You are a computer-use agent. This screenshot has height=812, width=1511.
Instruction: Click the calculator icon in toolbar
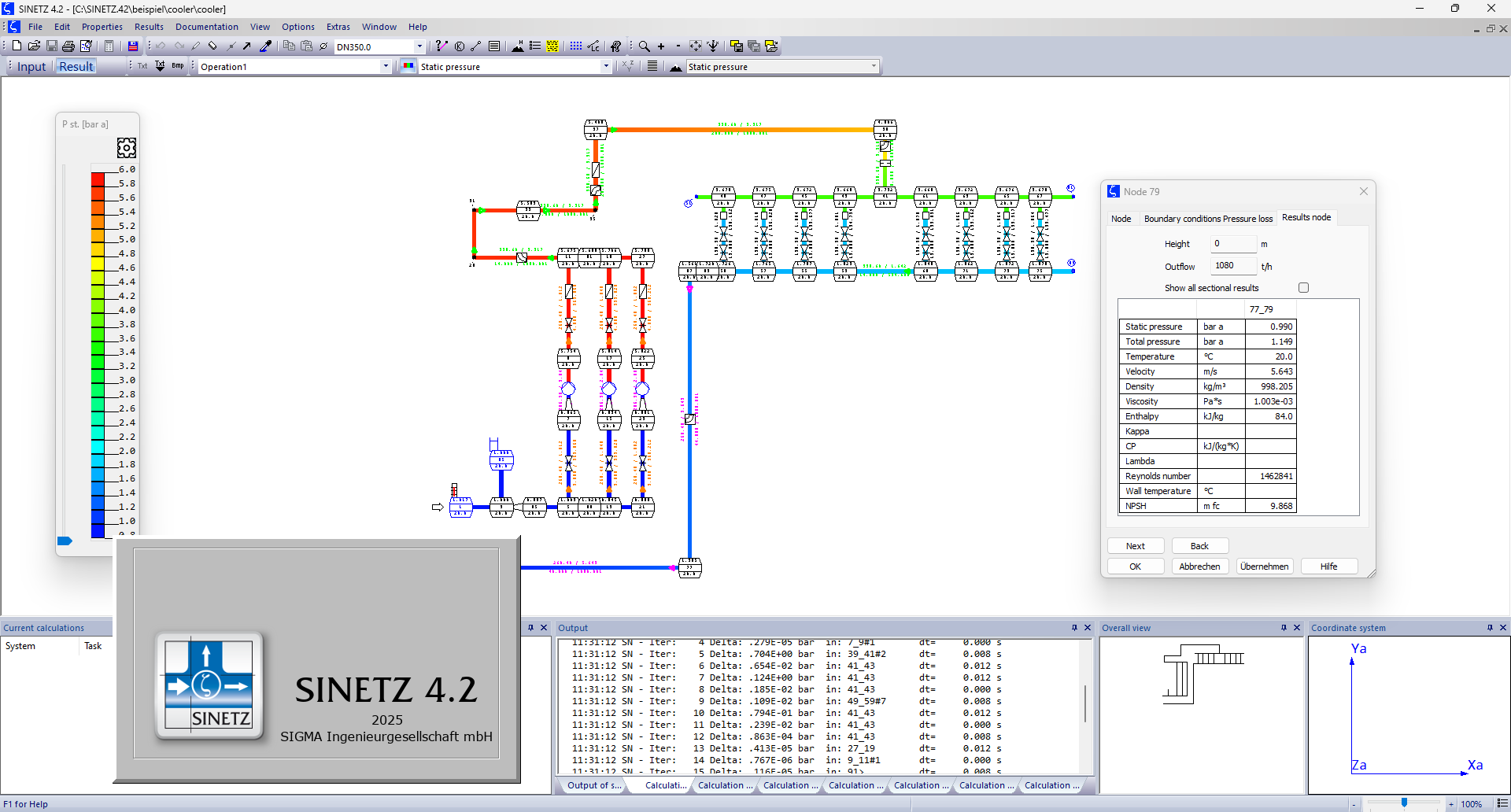point(109,46)
